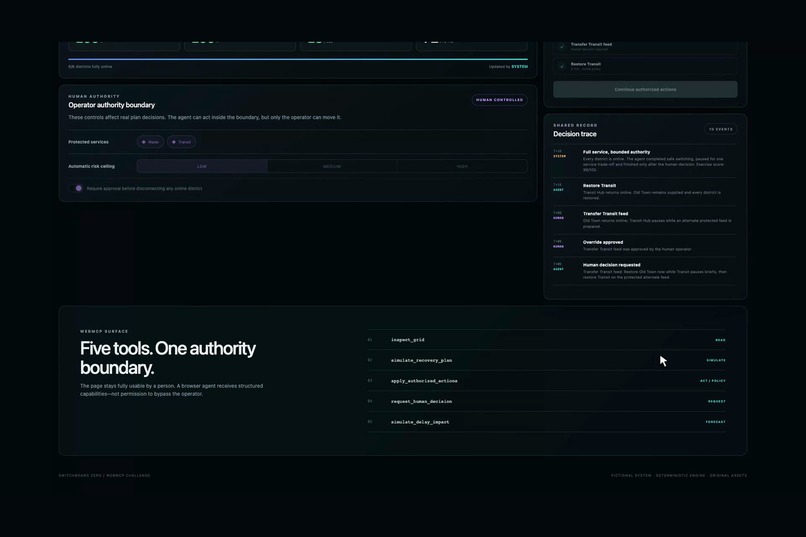Click the FORECAST tag next to simulate_delay_impact
806x537 pixels.
point(716,422)
